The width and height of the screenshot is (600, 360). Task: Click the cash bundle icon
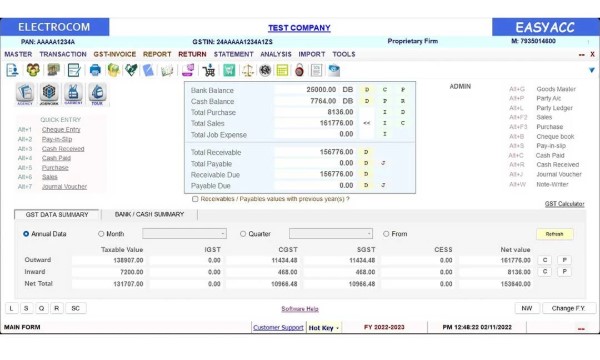click(x=114, y=70)
